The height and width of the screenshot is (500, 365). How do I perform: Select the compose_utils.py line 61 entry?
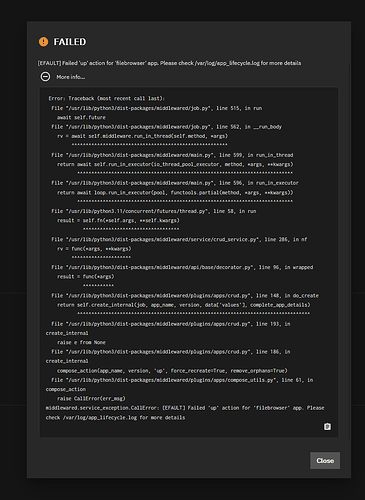pos(179,384)
